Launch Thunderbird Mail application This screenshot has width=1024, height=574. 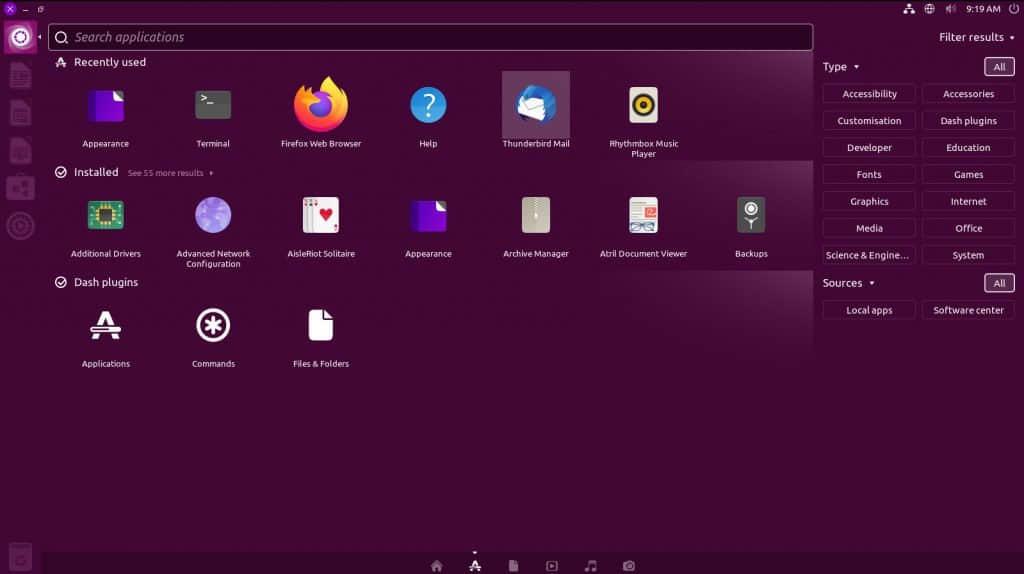tap(535, 106)
